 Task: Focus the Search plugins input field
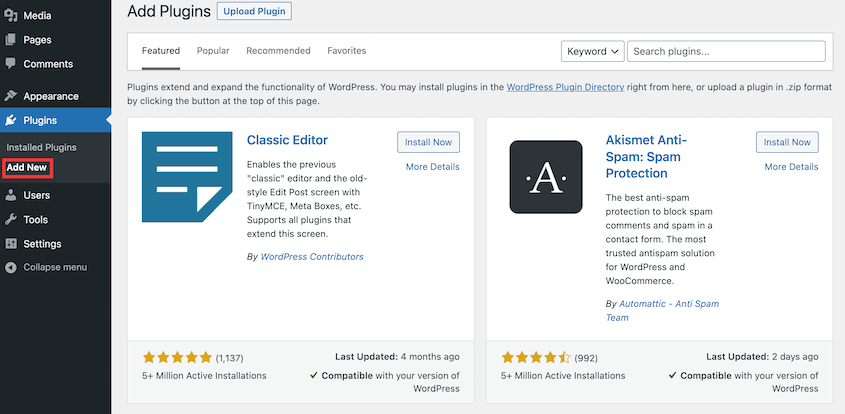[x=726, y=51]
